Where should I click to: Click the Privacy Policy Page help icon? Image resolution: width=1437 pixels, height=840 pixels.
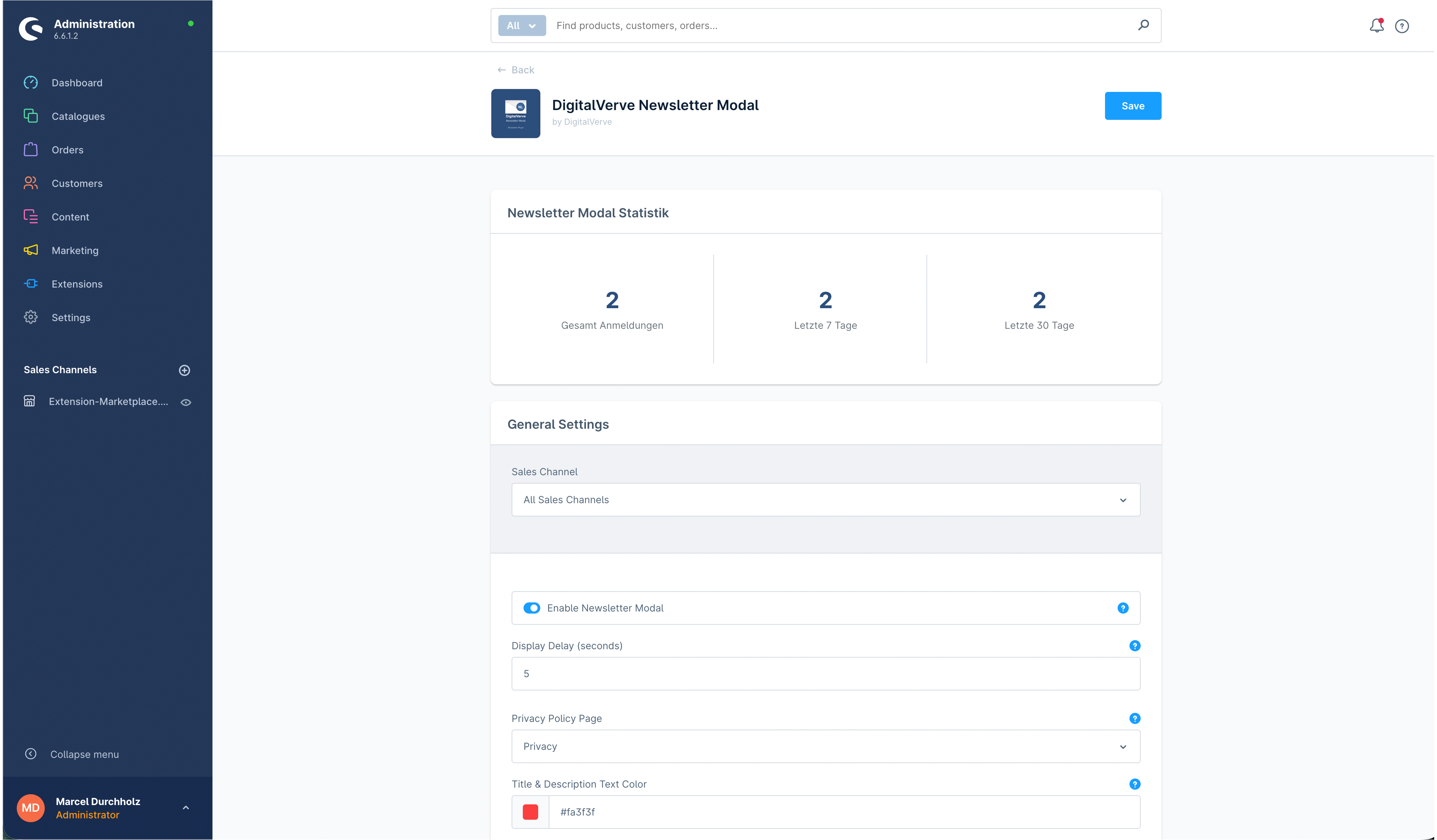pyautogui.click(x=1134, y=718)
